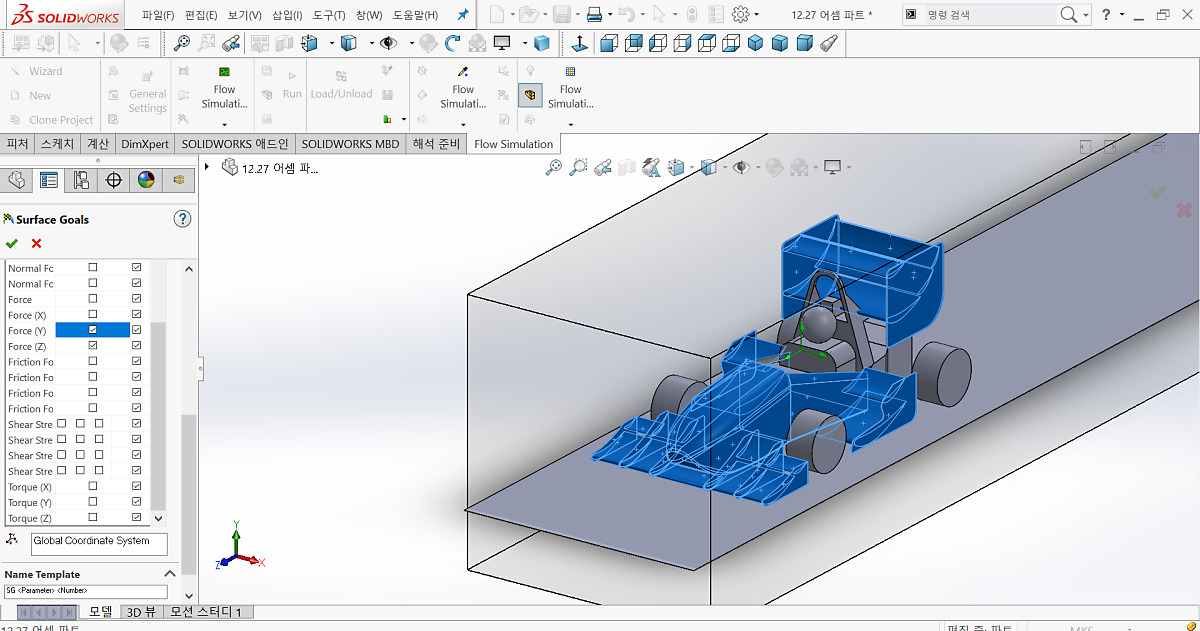This screenshot has height=631, width=1200.
Task: Open Surface Goals help question icon
Action: click(182, 219)
